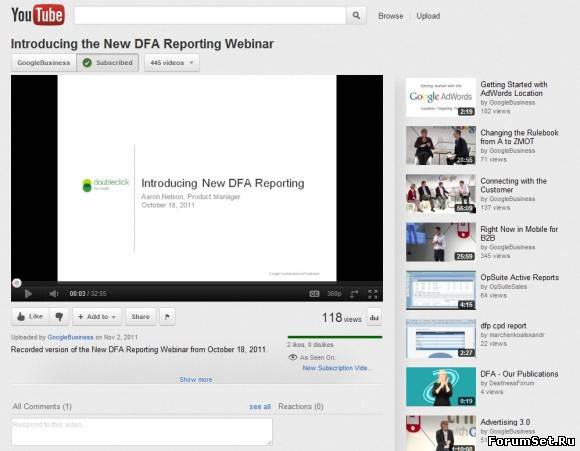Show video statistics chart icon
The width and height of the screenshot is (580, 451).
[374, 317]
